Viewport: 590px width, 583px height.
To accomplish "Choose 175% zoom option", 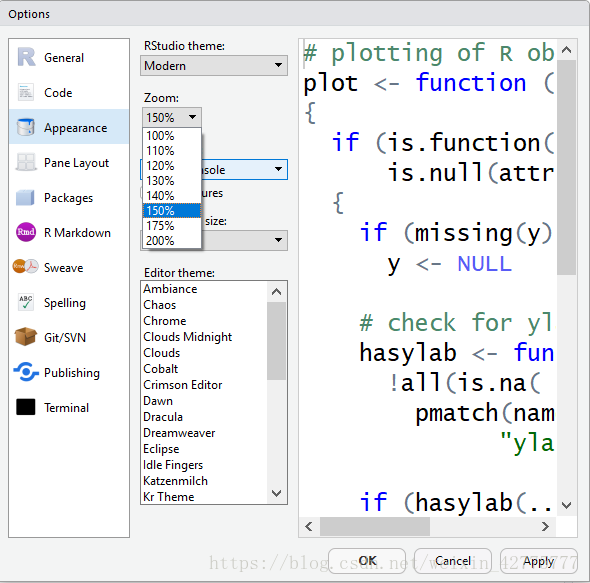I will (172, 225).
